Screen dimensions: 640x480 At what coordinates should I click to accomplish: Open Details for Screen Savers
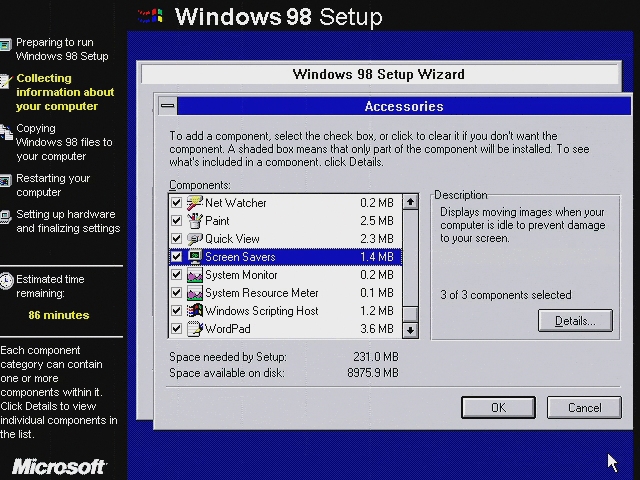(x=575, y=321)
